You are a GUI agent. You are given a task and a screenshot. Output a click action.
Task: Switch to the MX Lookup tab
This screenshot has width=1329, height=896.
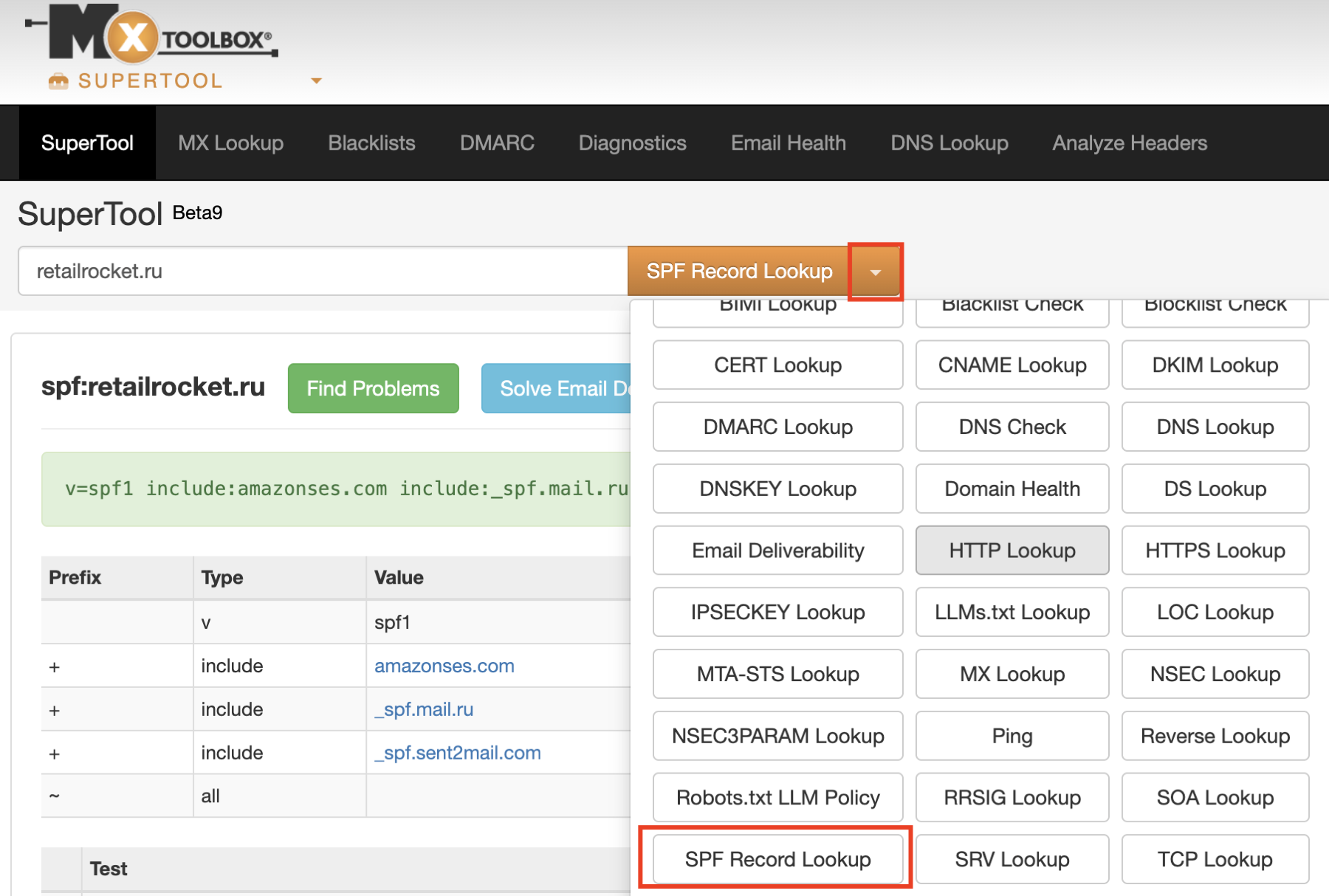pyautogui.click(x=230, y=142)
